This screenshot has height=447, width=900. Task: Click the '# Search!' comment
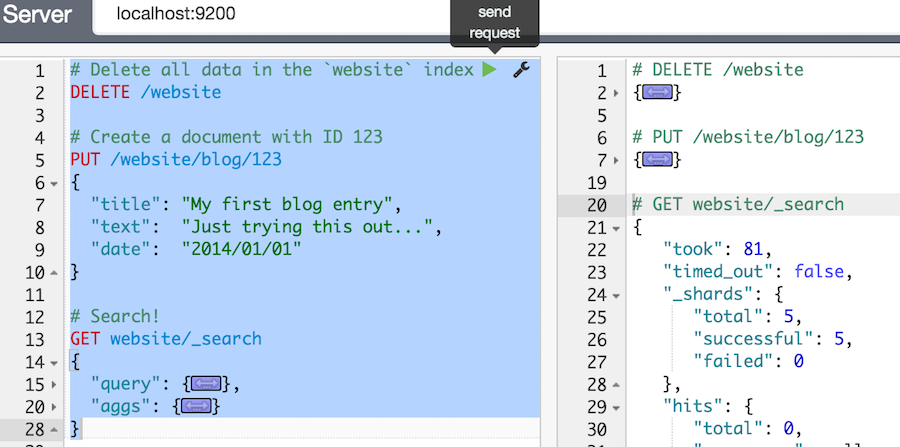coord(115,316)
